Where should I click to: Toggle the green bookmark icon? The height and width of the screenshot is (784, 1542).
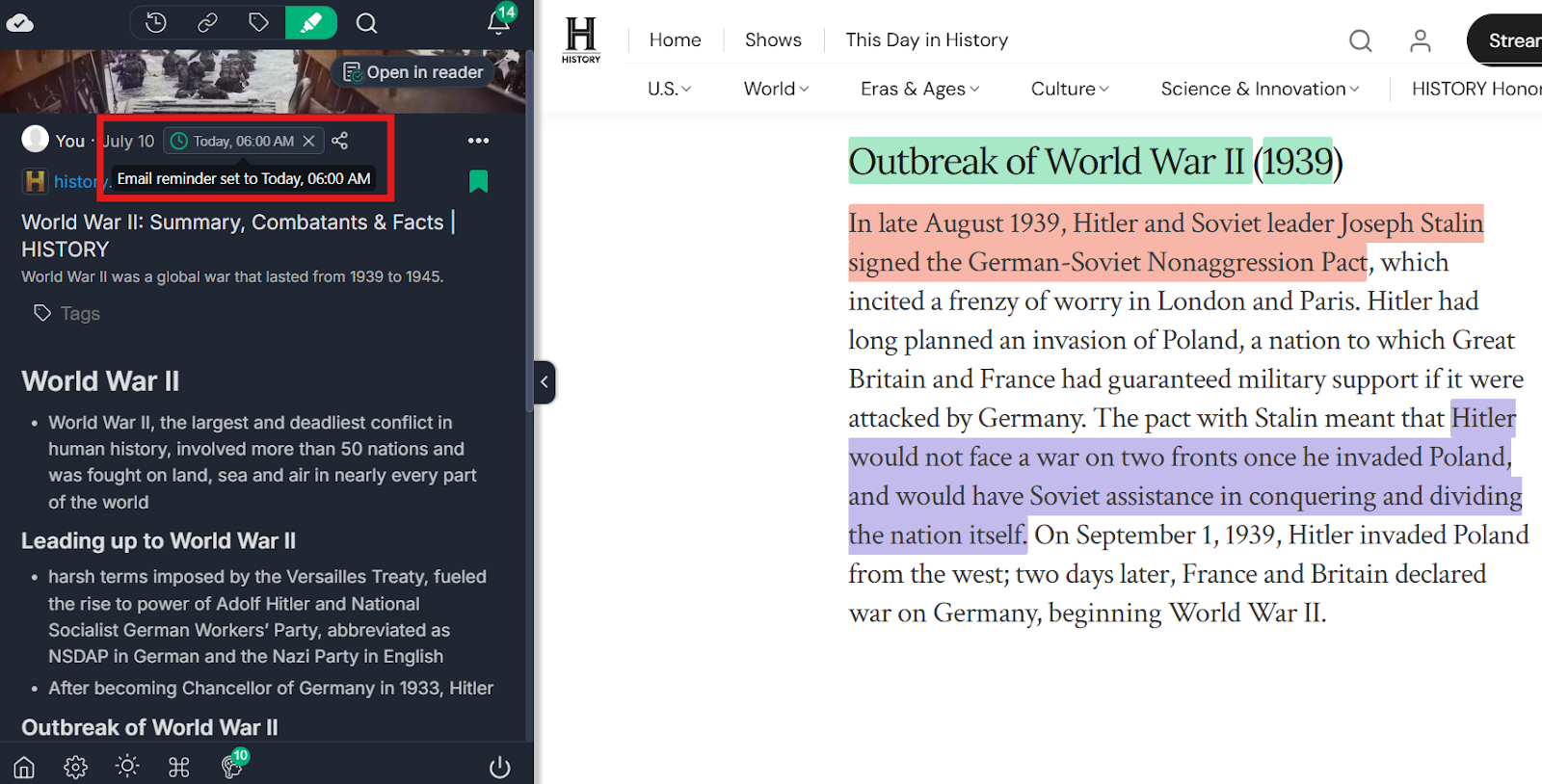[478, 181]
